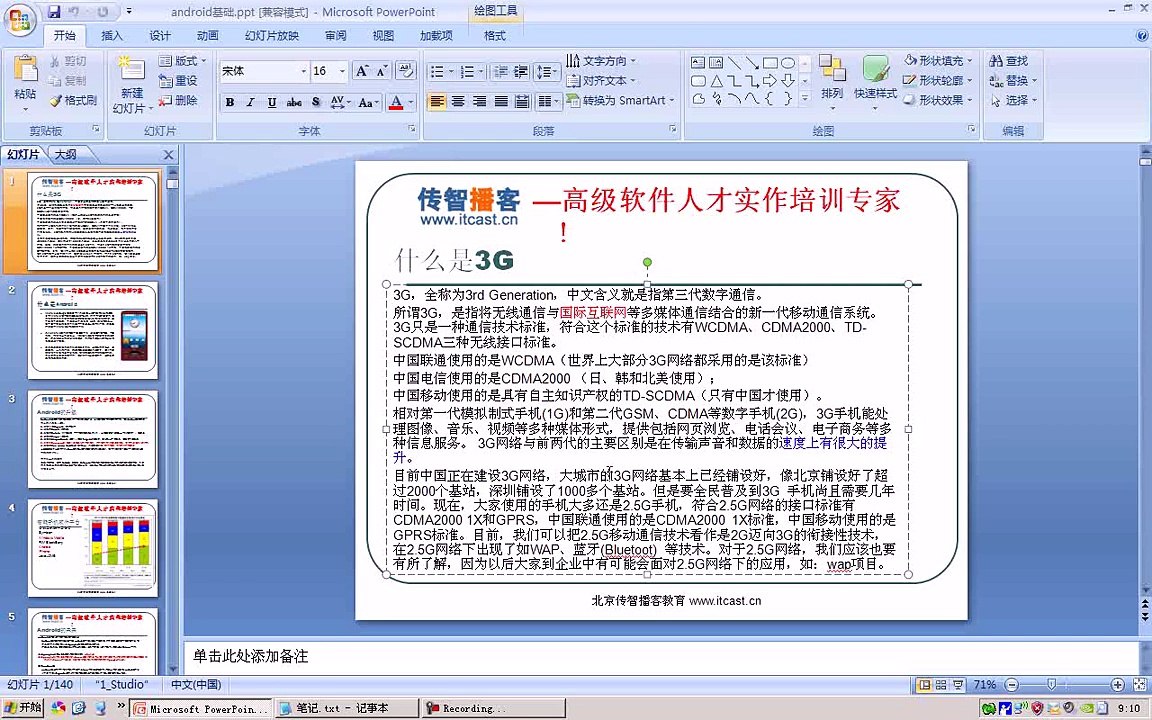Save the presentation via quick access toolbar

[54, 12]
